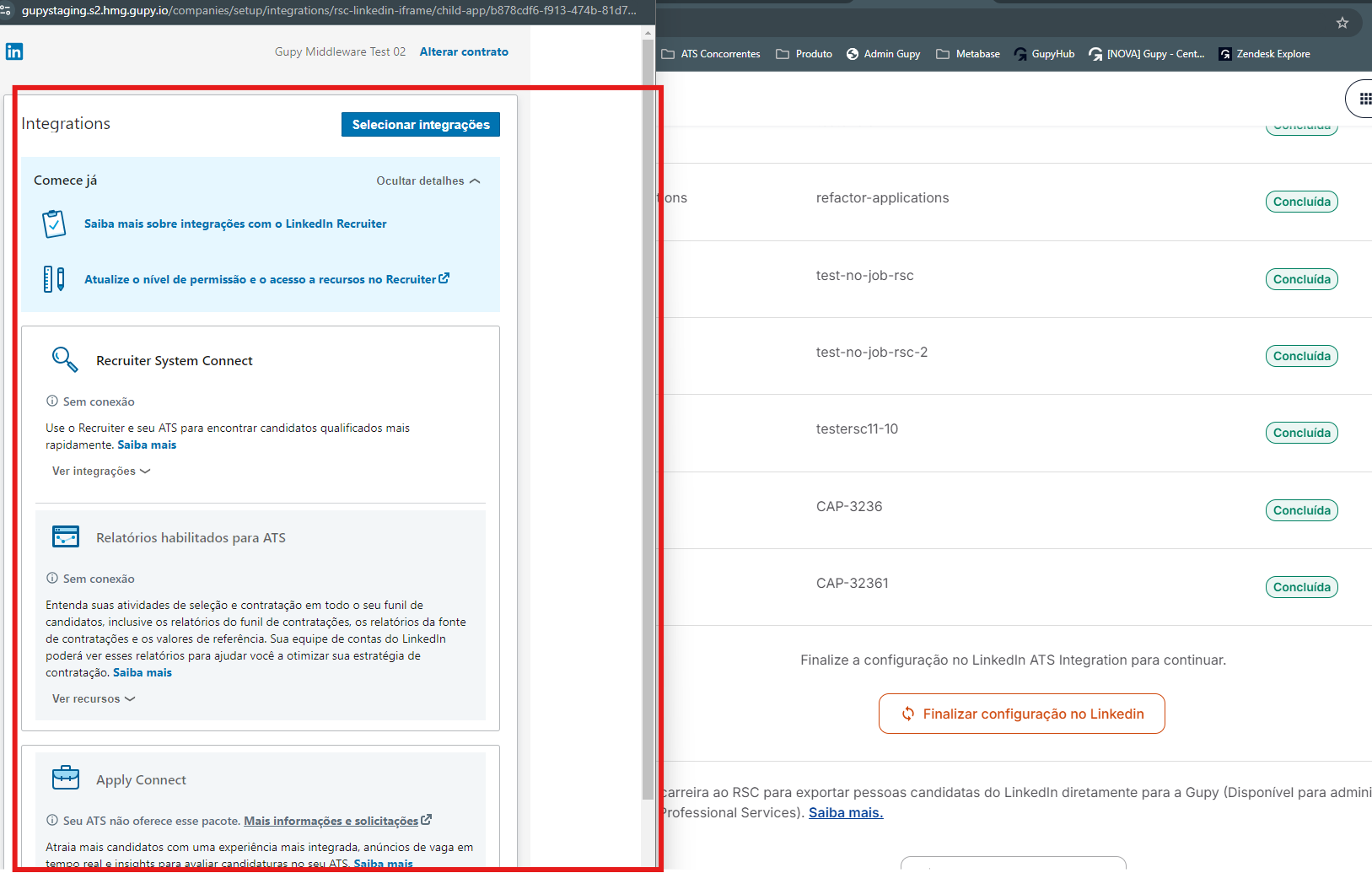The image size is (1372, 873).
Task: Click the popup vertical scrollbar
Action: [x=648, y=419]
